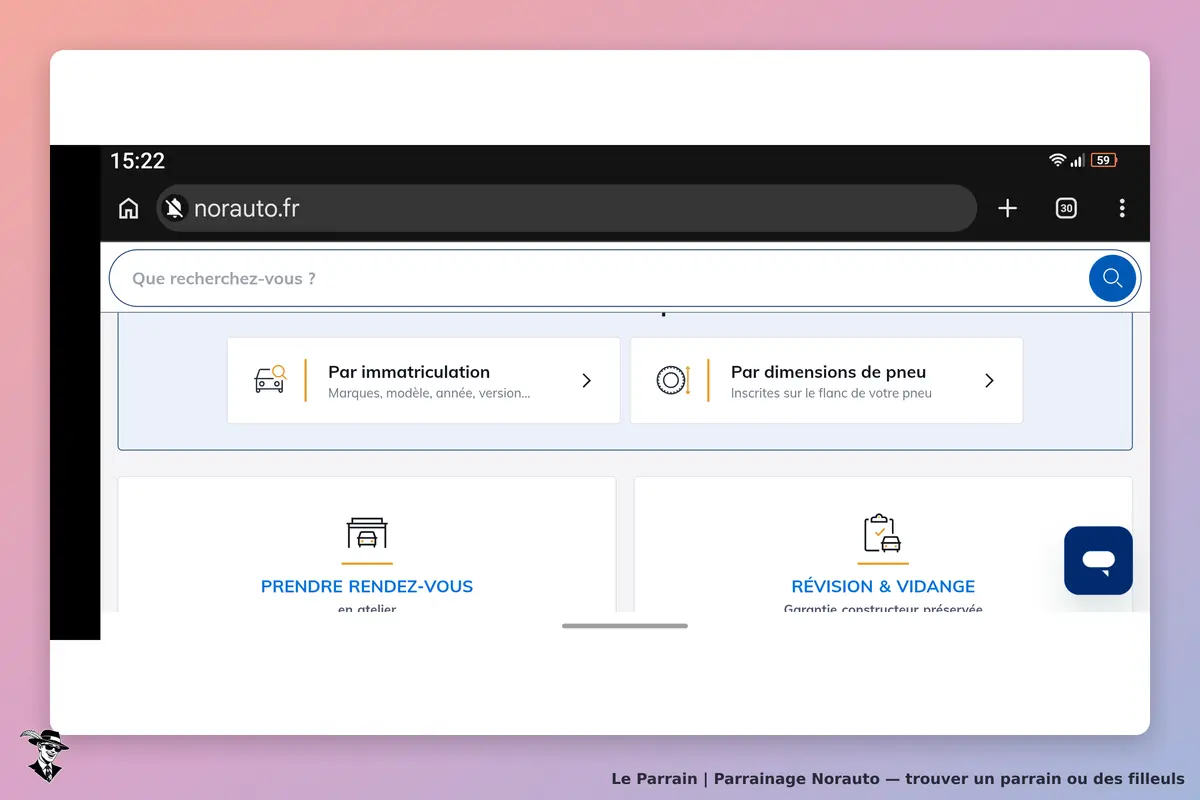
Task: Tap the battery indicator showing 59
Action: (1104, 160)
